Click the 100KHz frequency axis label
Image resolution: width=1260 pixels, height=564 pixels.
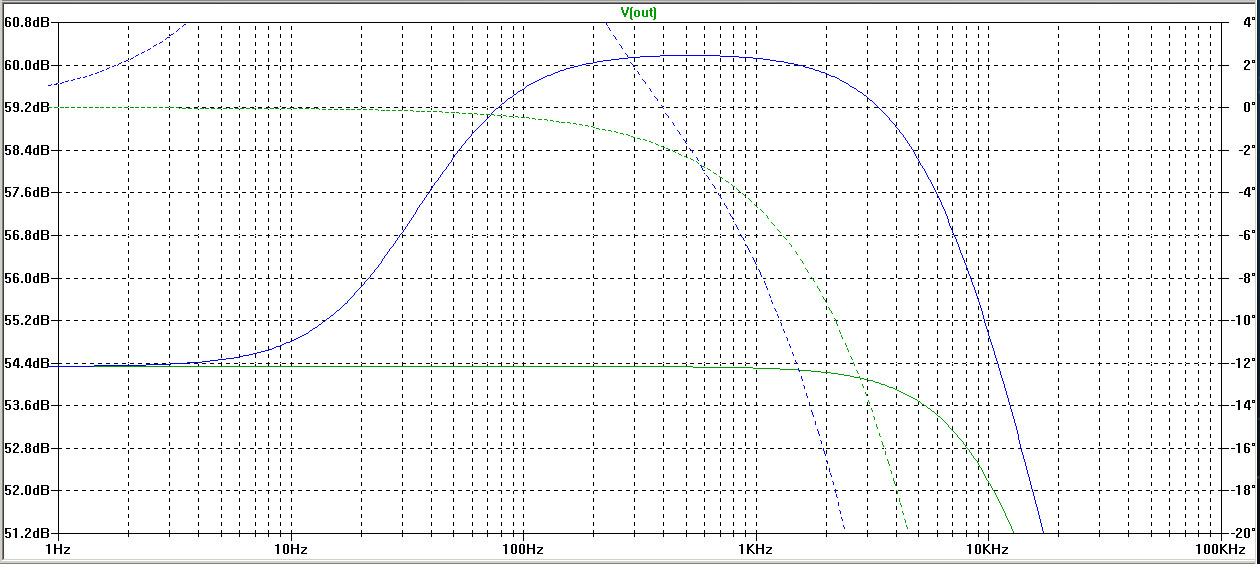(1221, 549)
